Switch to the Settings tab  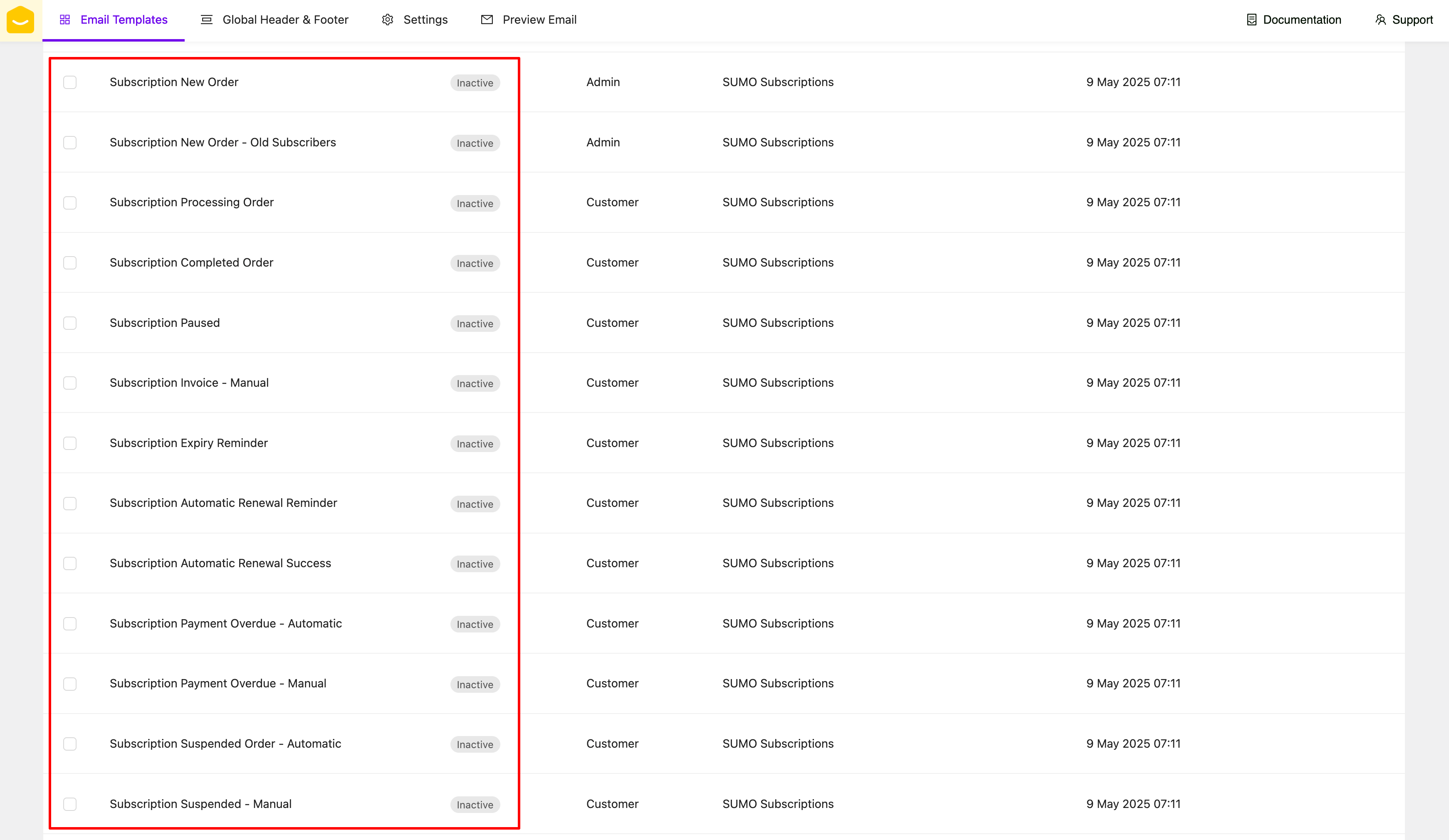[x=425, y=20]
